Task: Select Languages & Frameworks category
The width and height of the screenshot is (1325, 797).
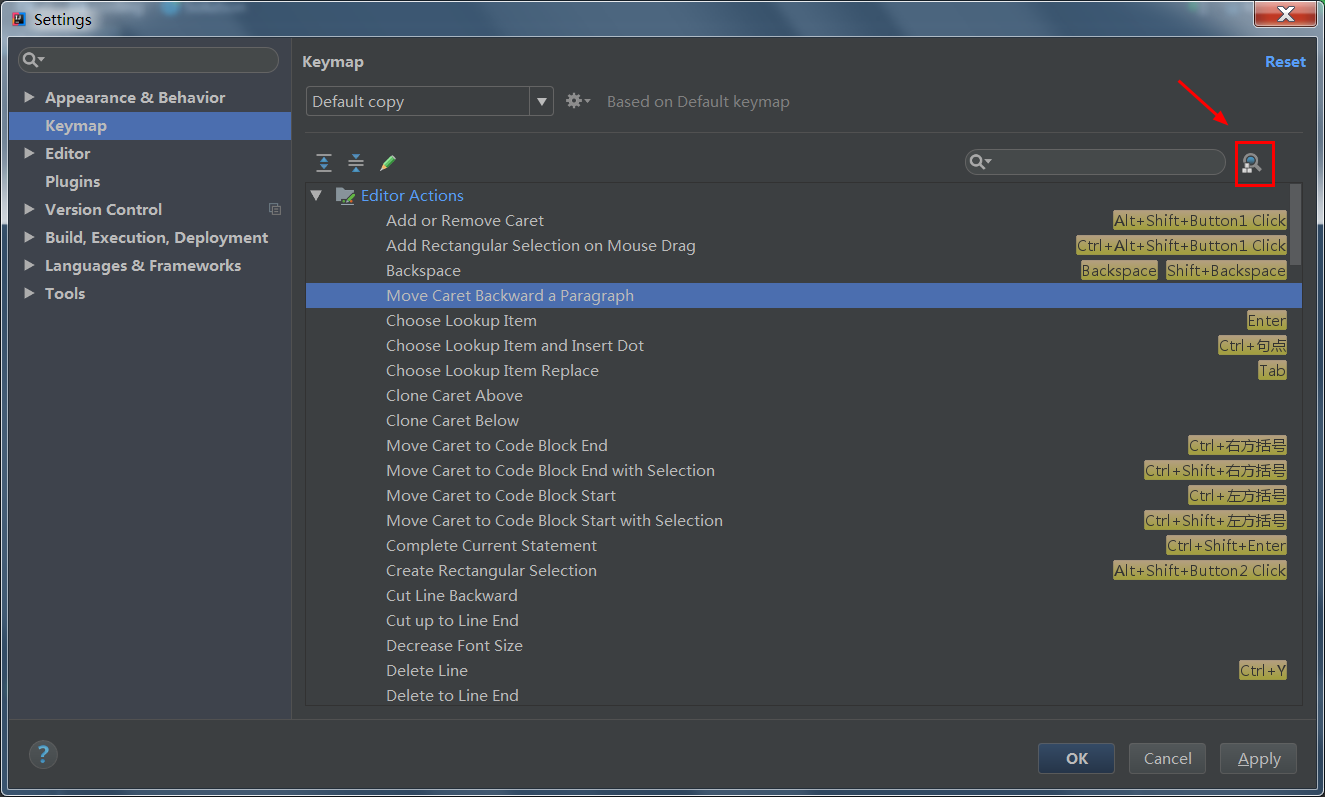Action: tap(143, 265)
